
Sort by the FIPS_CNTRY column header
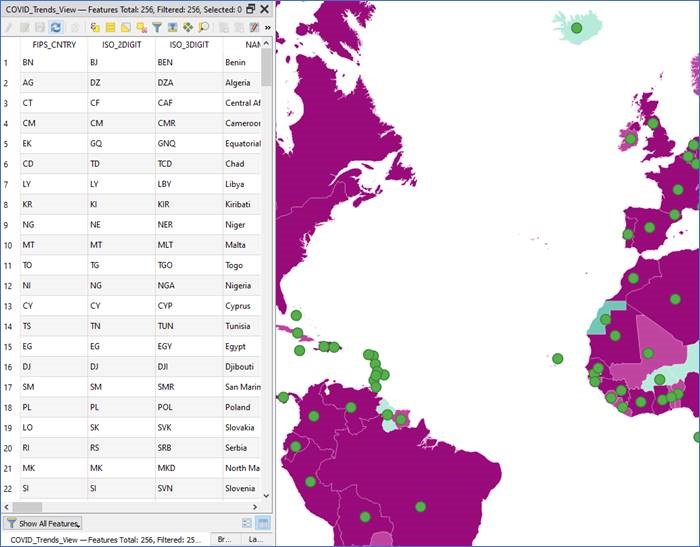(54, 45)
